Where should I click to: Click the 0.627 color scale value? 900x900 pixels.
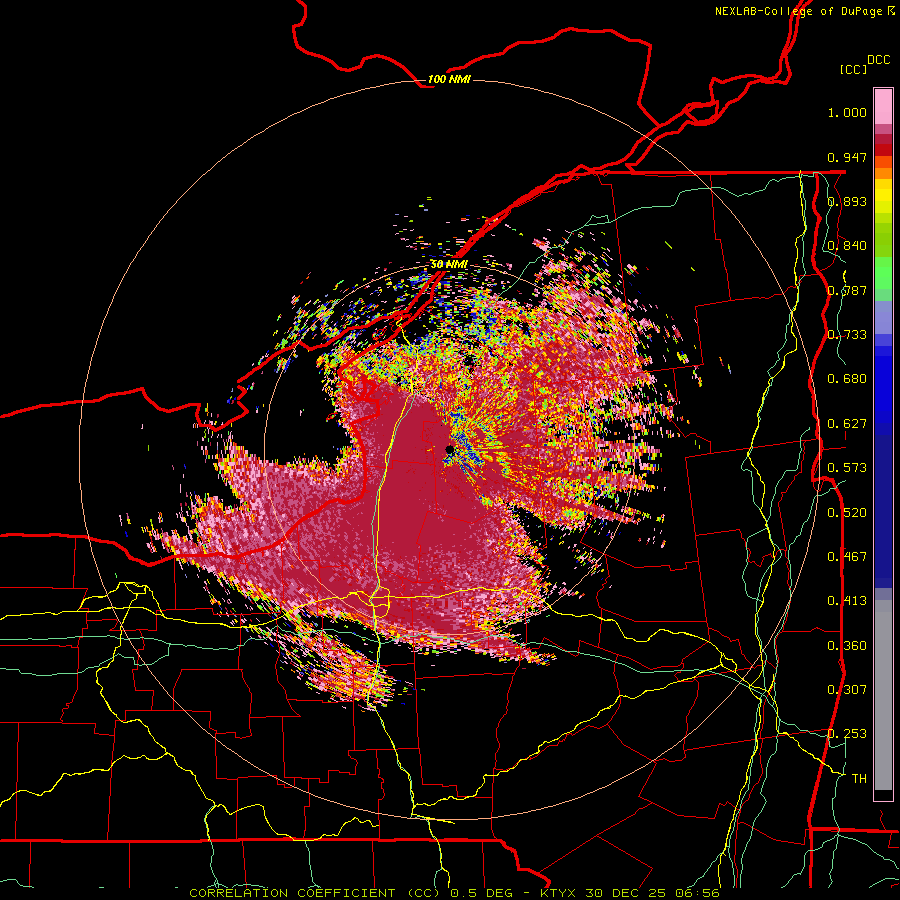[x=847, y=424]
